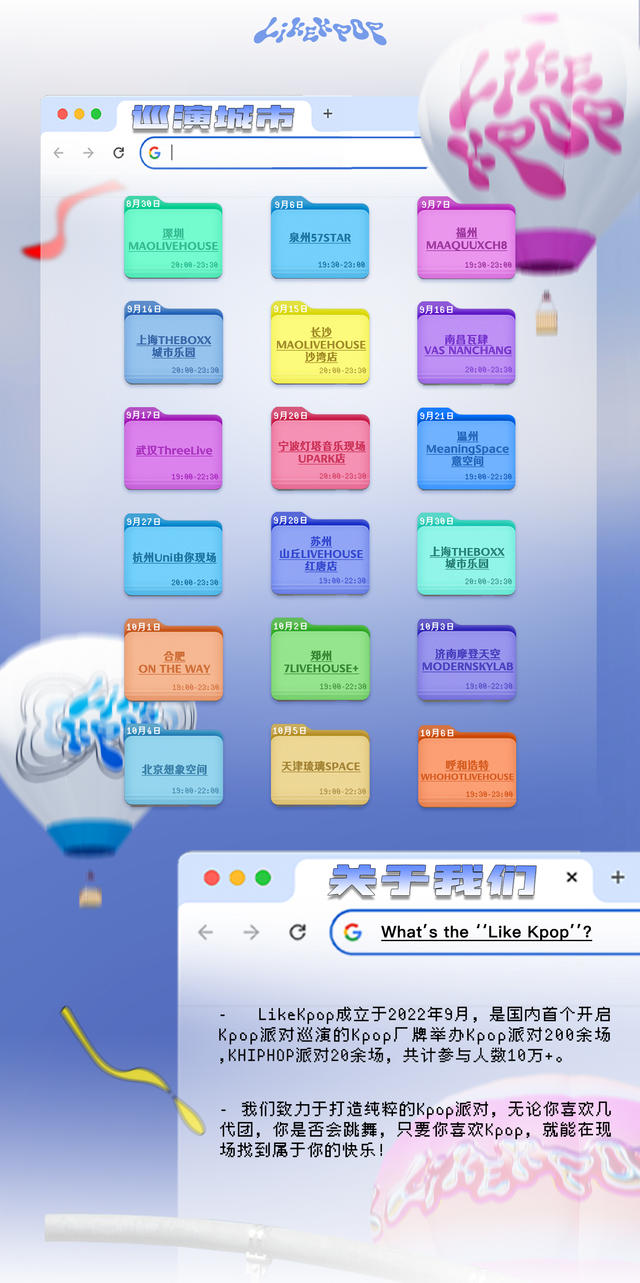Add a new tab beside 巡演城市
This screenshot has width=640, height=1283.
[327, 114]
